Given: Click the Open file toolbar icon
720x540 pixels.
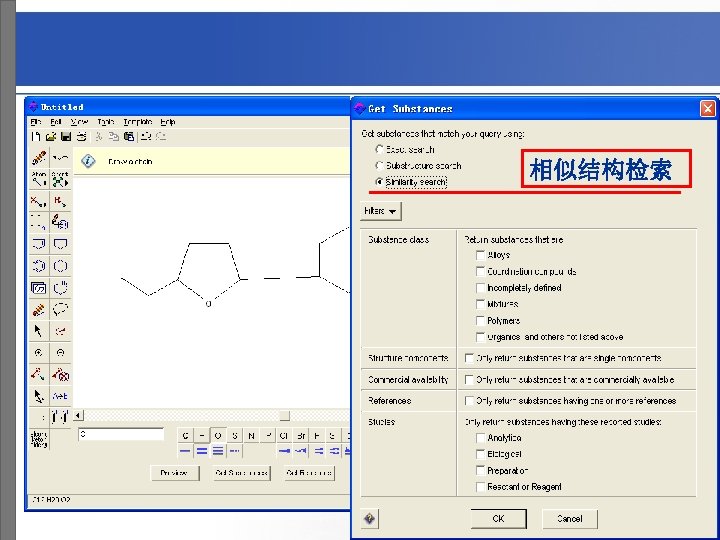Looking at the screenshot, I should tap(51, 136).
